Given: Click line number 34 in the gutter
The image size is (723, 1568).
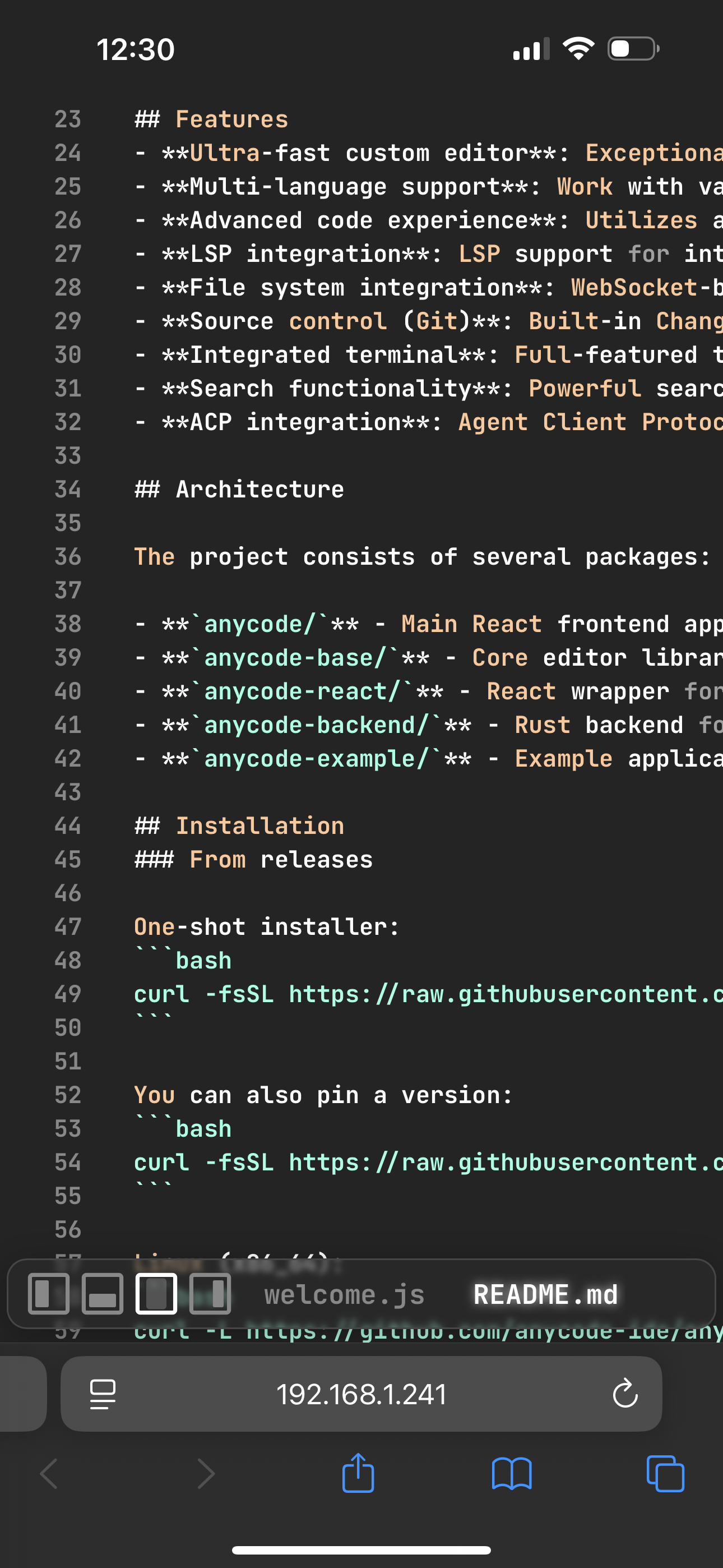Looking at the screenshot, I should (x=68, y=490).
